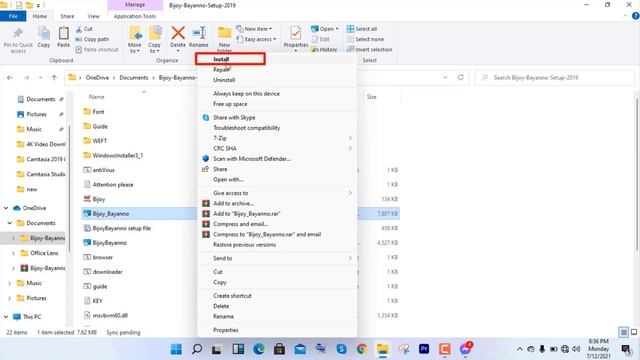Image resolution: width=640 pixels, height=360 pixels.
Task: Switch to details view layout icon
Action: pyautogui.click(x=624, y=332)
